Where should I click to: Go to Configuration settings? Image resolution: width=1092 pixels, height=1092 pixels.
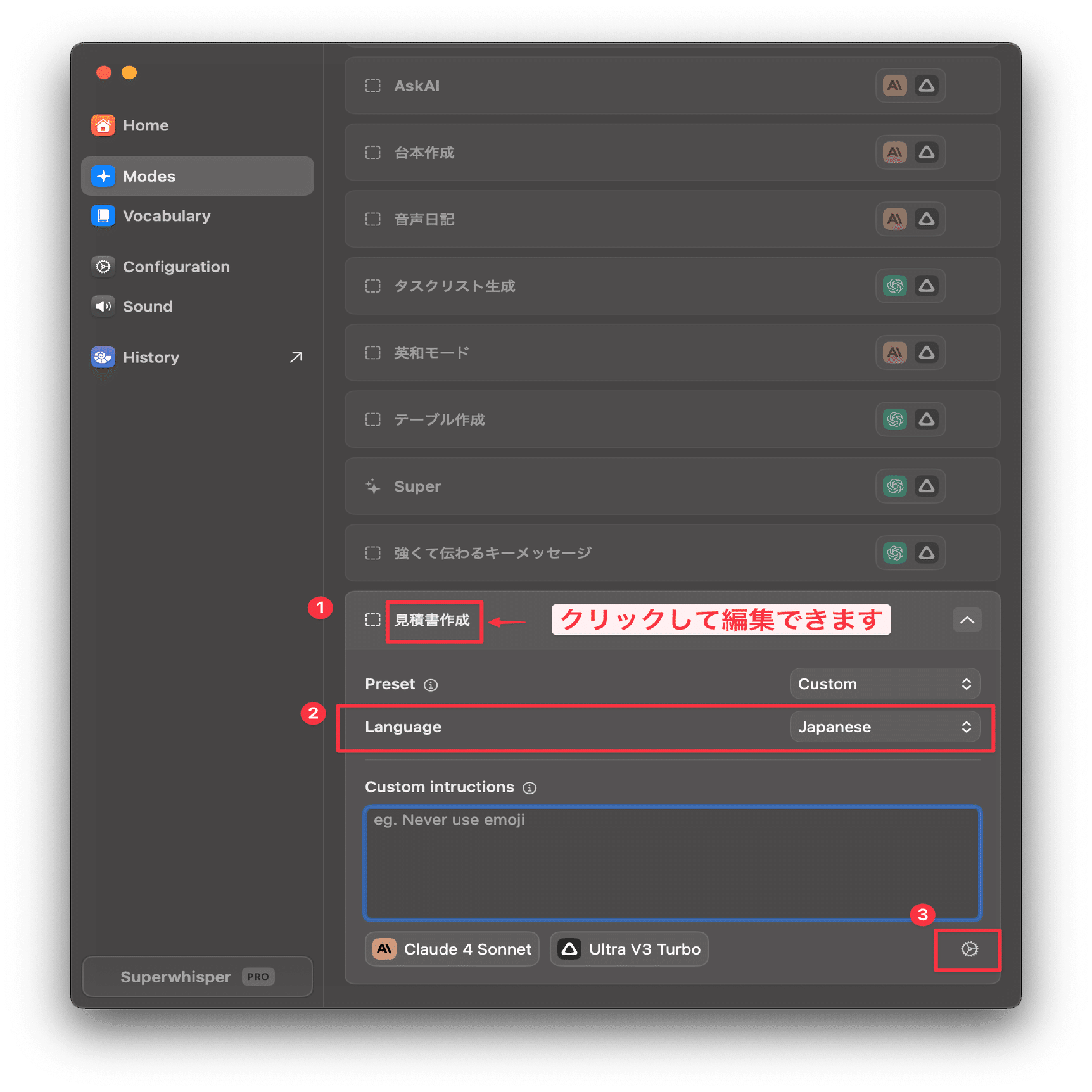(198, 267)
